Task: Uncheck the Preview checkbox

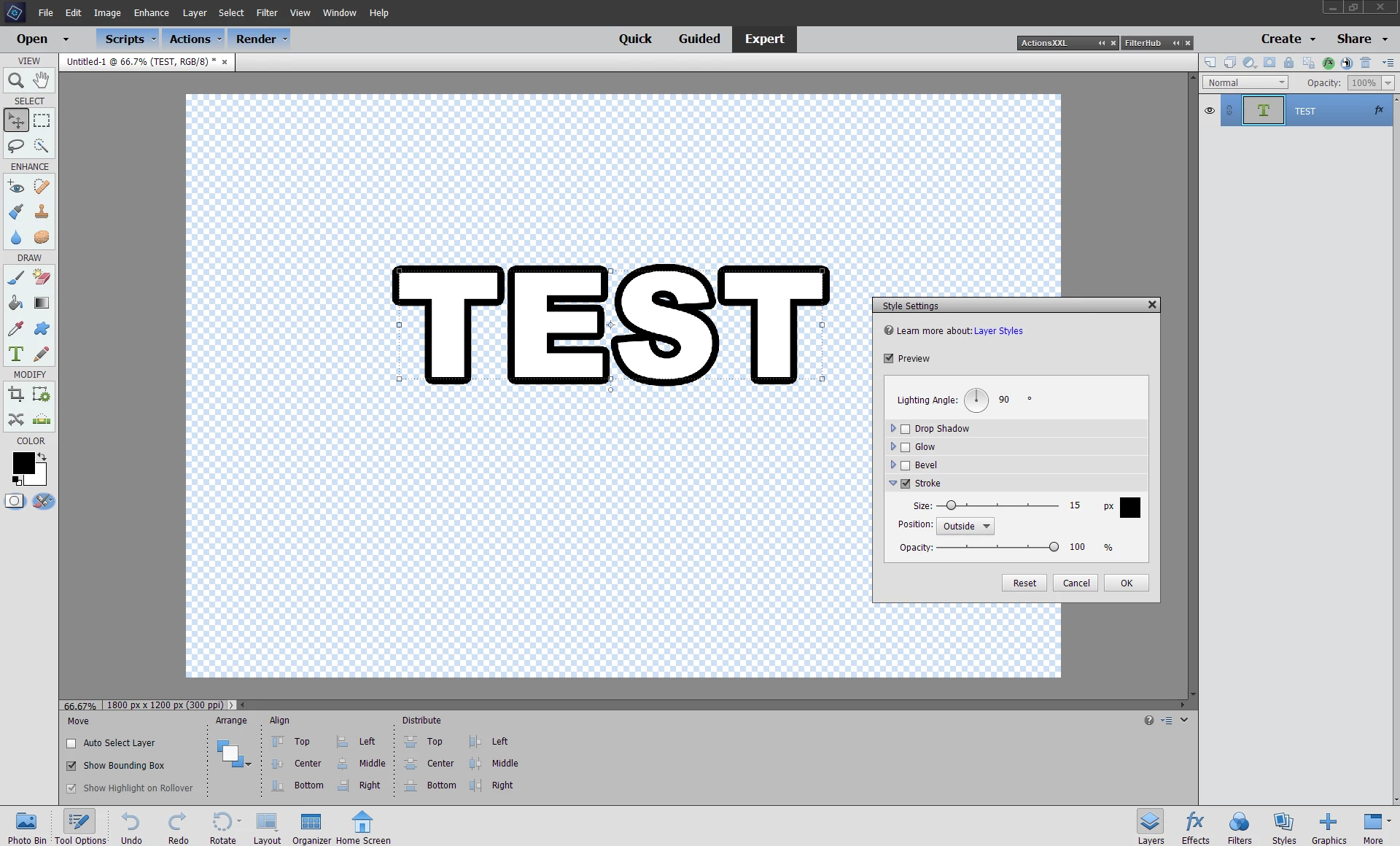Action: [x=889, y=358]
